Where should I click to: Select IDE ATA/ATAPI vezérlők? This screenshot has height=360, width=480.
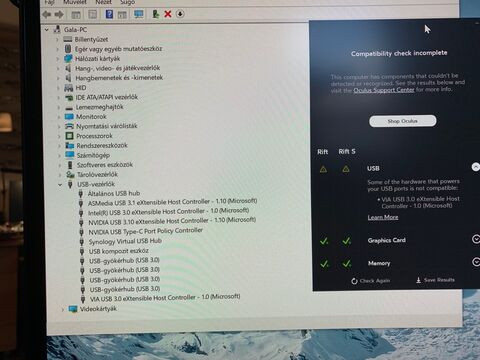coord(107,97)
